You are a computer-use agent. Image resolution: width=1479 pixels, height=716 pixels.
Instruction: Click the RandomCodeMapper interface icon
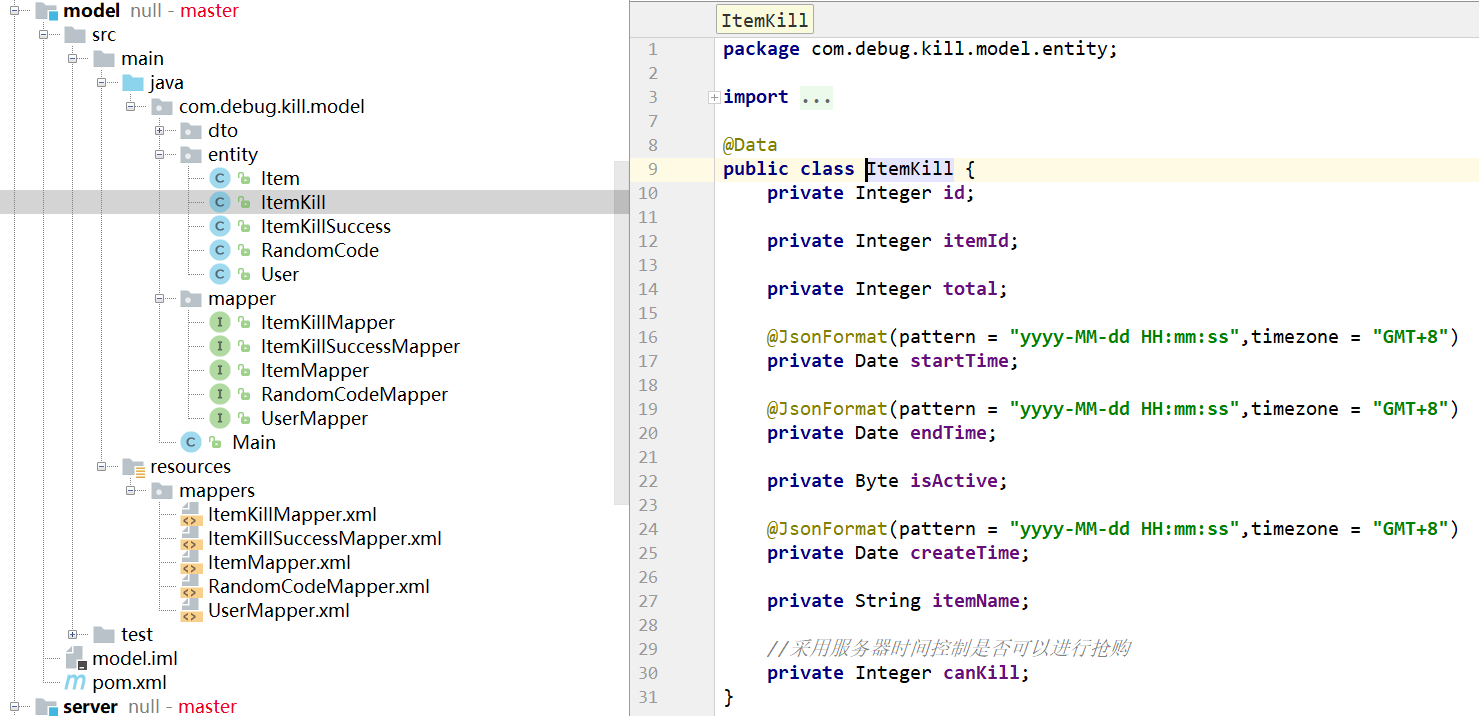[220, 394]
